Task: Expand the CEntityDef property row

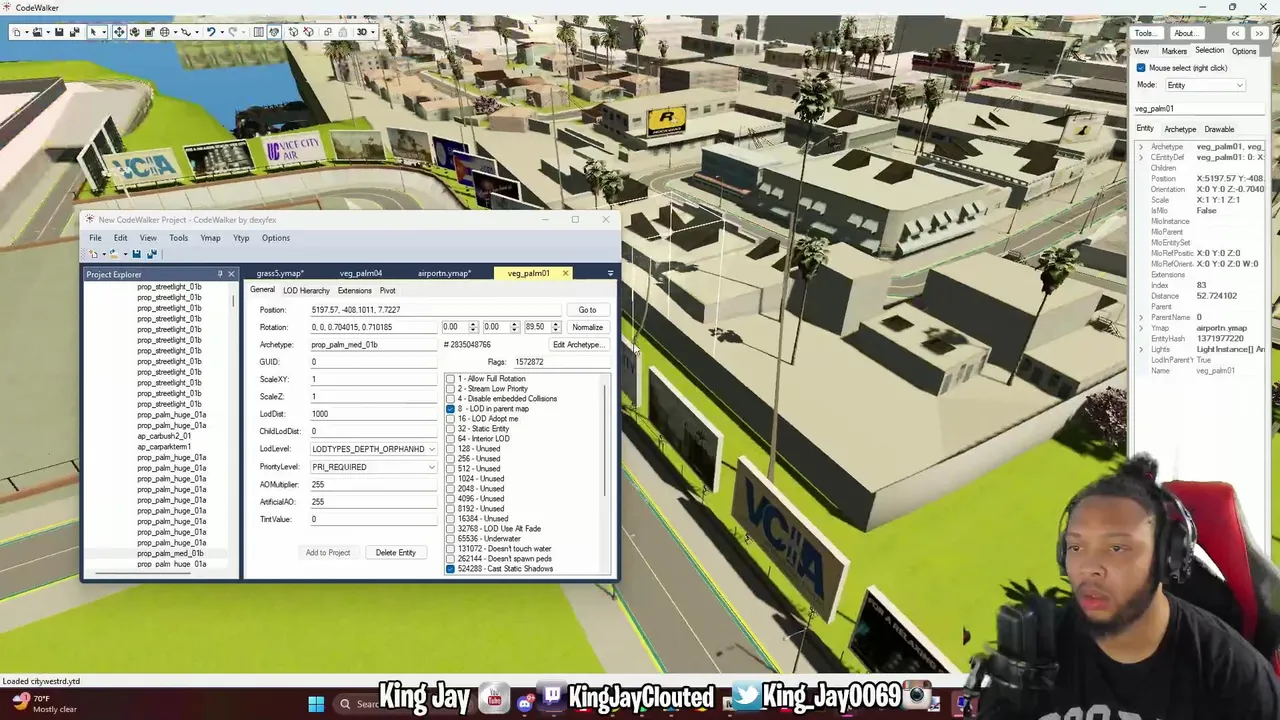Action: pos(1141,158)
